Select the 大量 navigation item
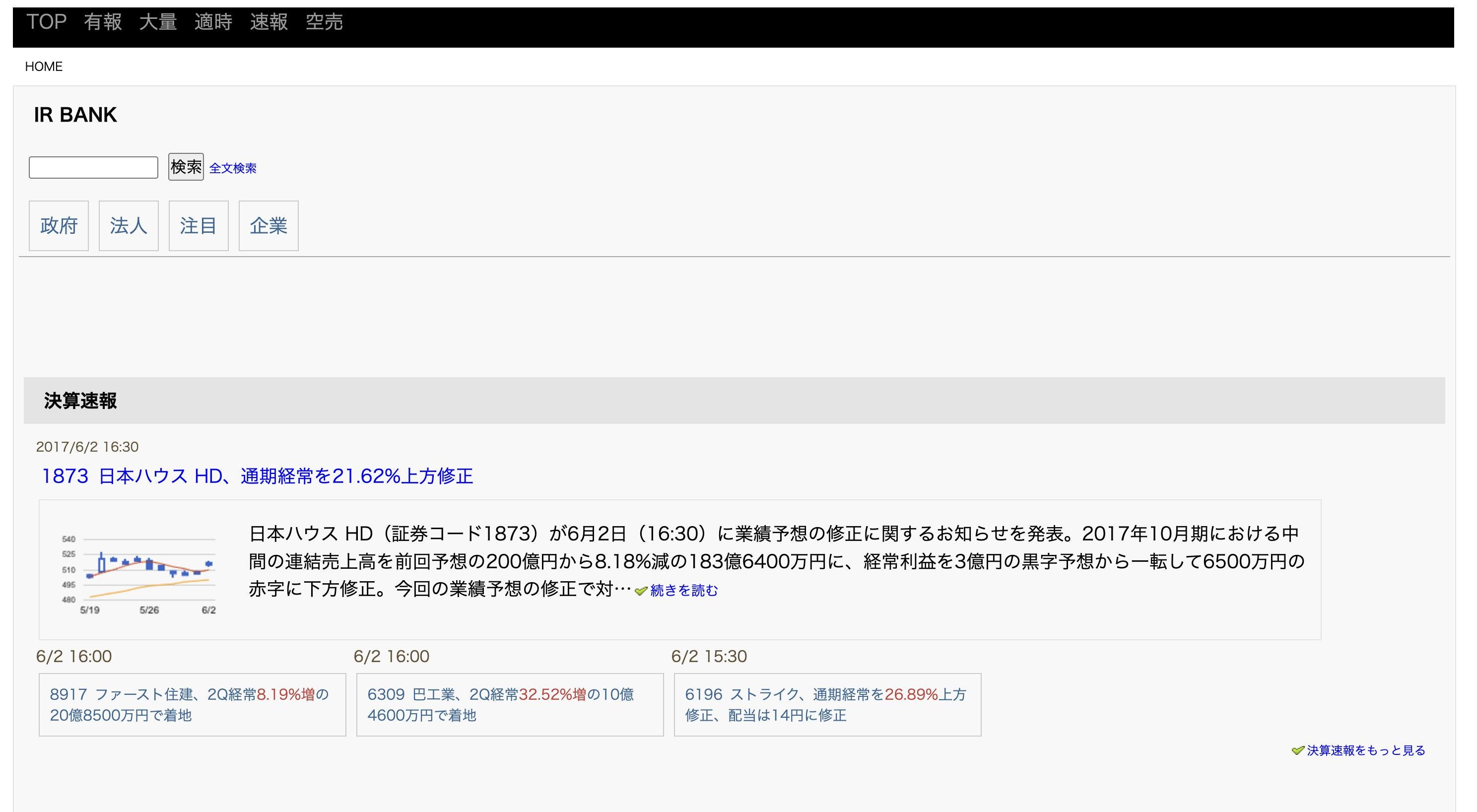 [x=158, y=22]
